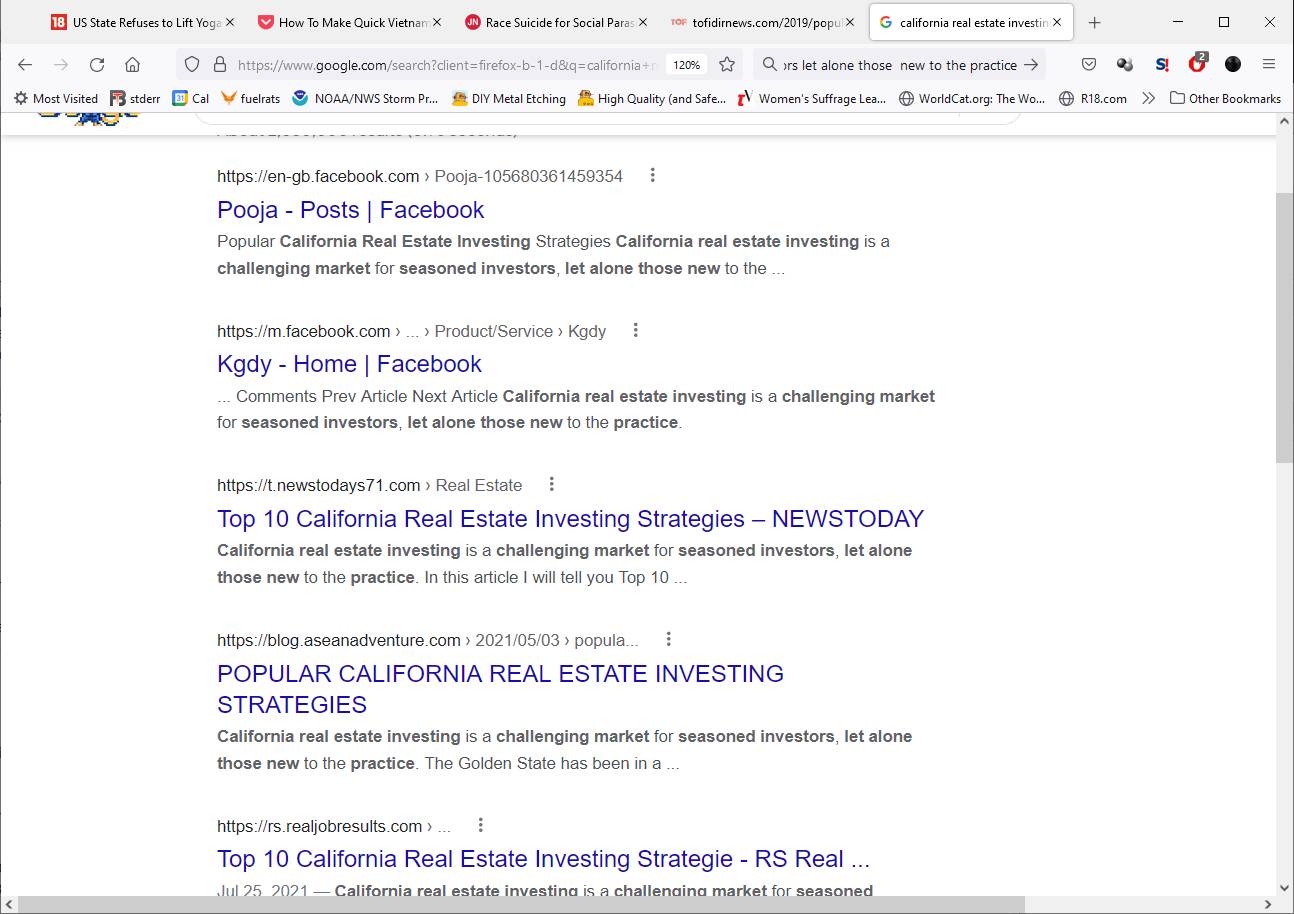1294x914 pixels.
Task: Open options menu for t.newstodays71.com result
Action: coord(552,484)
